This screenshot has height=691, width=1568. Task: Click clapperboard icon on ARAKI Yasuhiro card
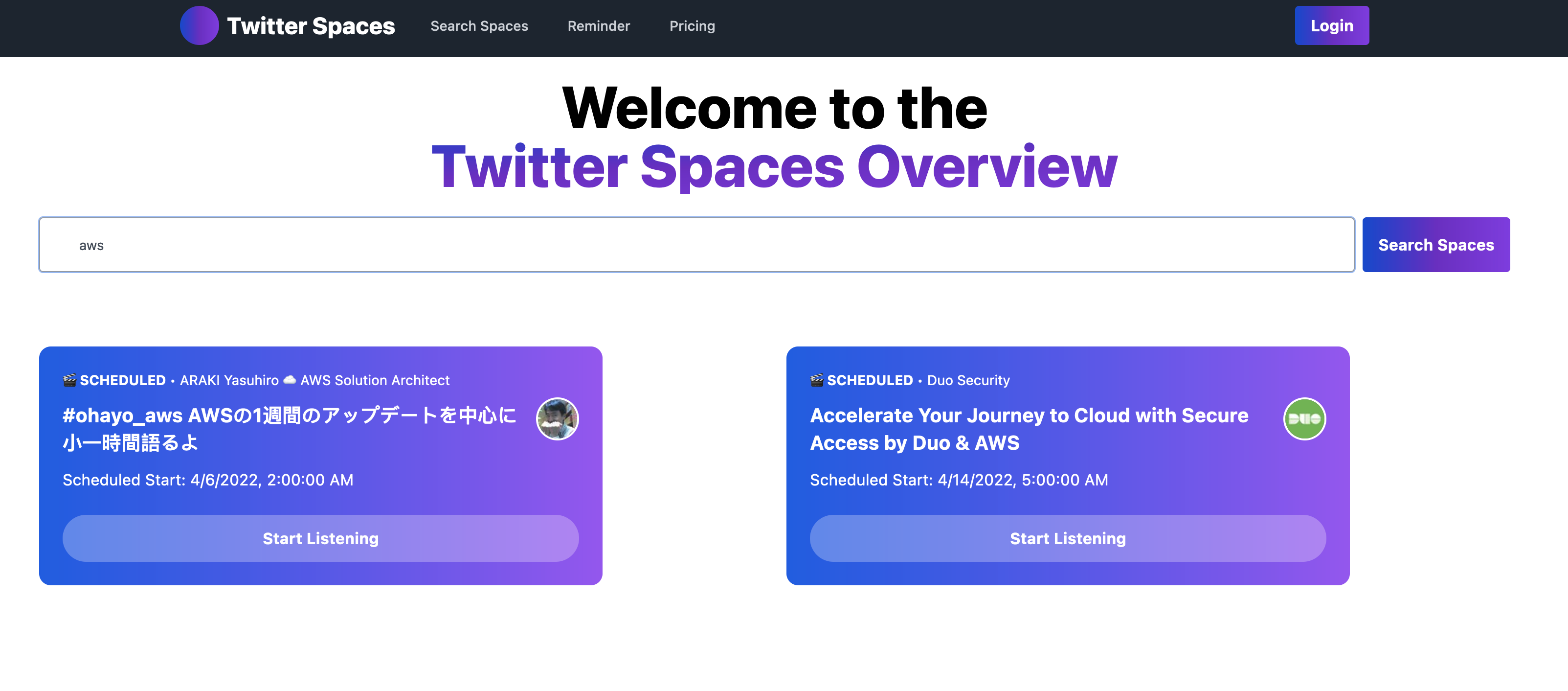point(69,380)
